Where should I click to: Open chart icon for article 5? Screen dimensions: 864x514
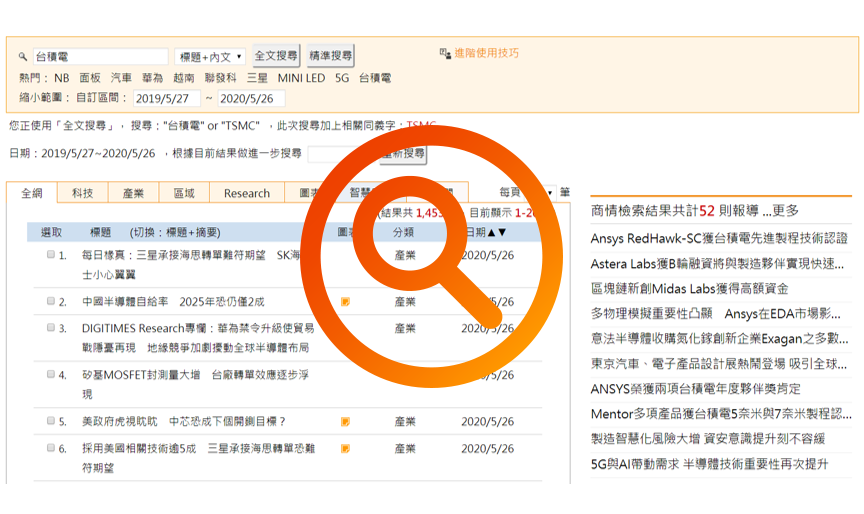pos(345,422)
